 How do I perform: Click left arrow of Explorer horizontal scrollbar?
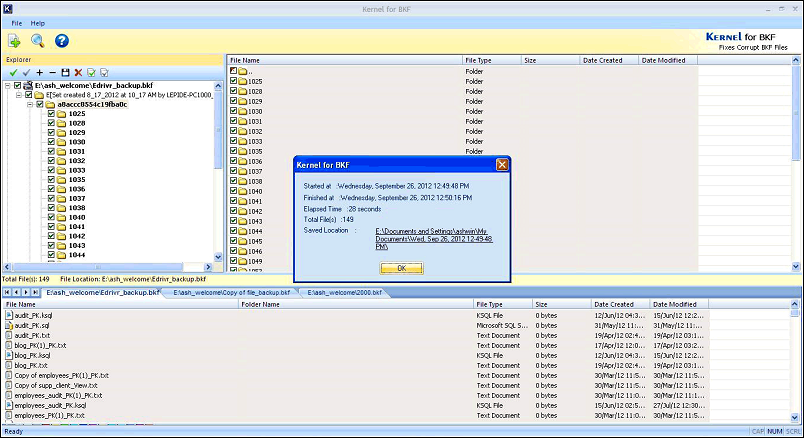[7, 267]
